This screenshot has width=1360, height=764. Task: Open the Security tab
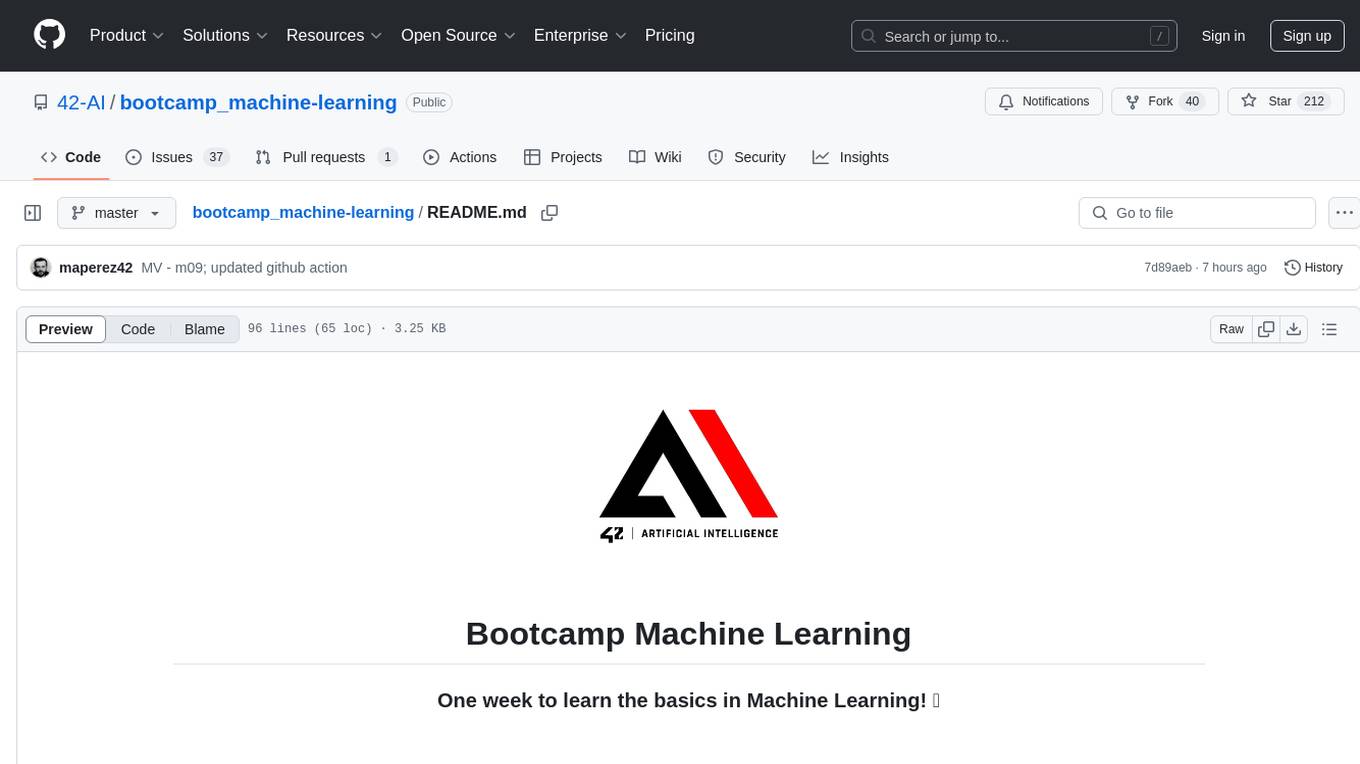747,157
